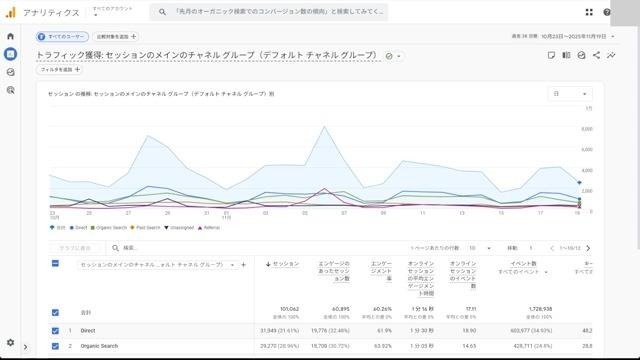Click the Organic Search row label
This screenshot has width=640, height=360.
99,346
